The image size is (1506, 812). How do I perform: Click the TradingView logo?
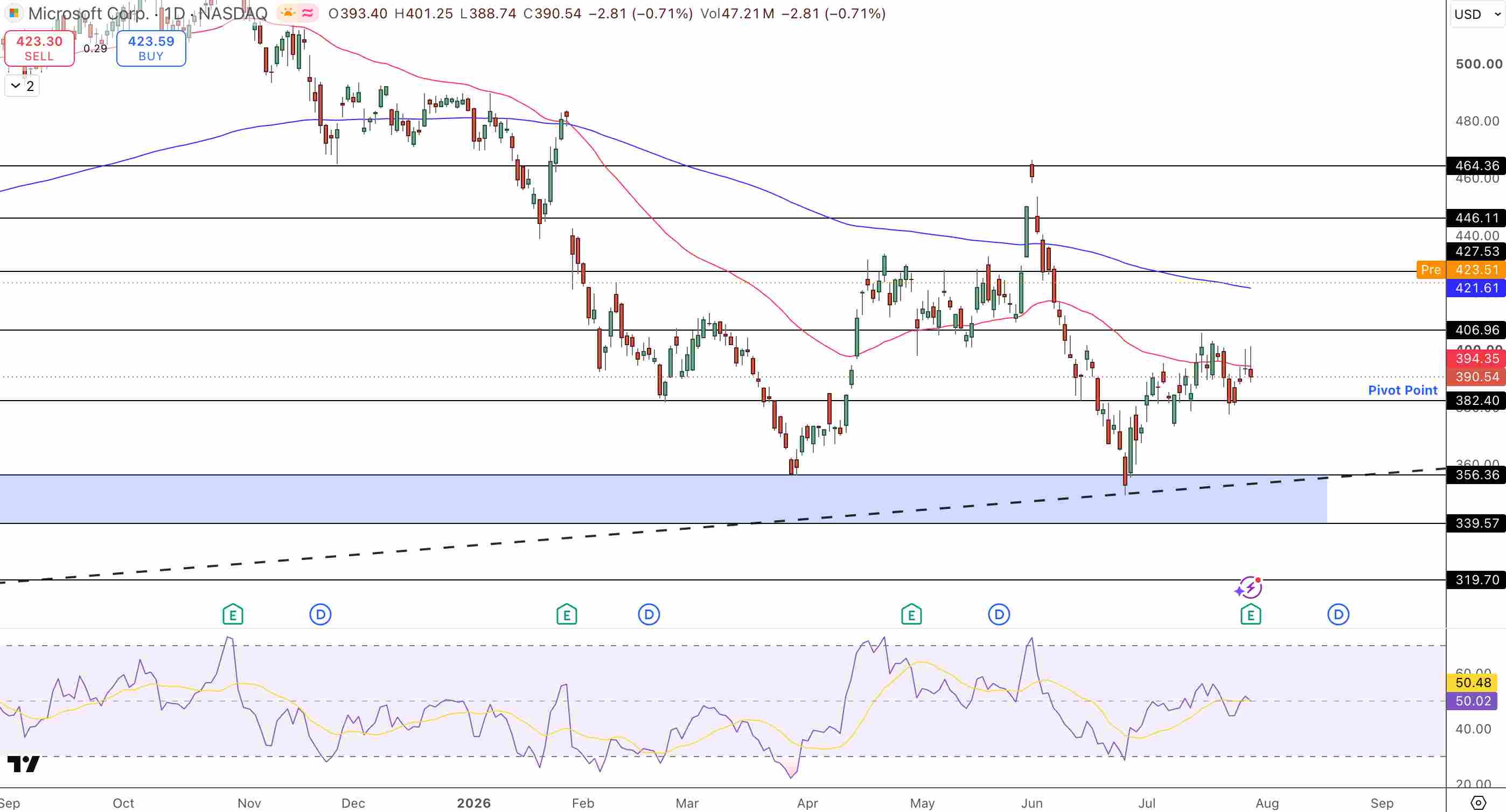tap(23, 764)
